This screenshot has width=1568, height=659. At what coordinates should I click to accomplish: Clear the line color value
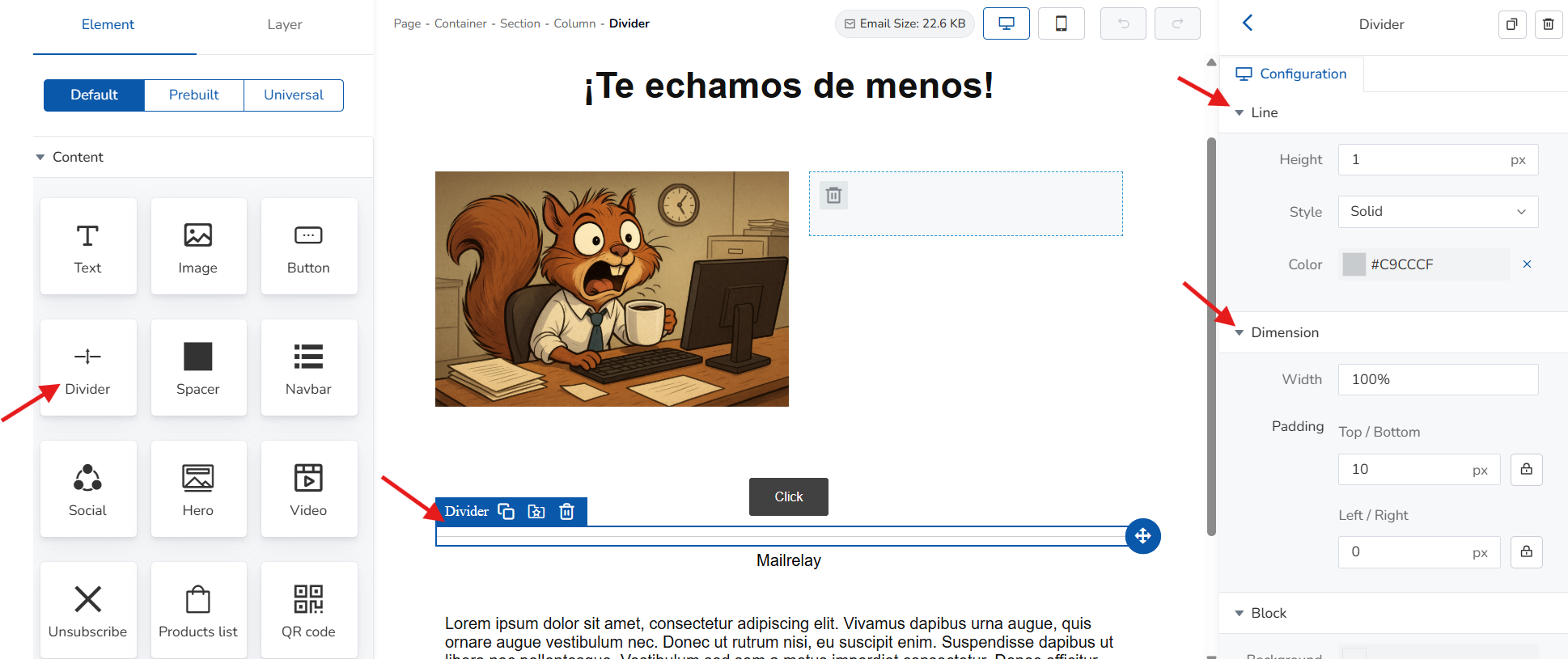[x=1527, y=264]
